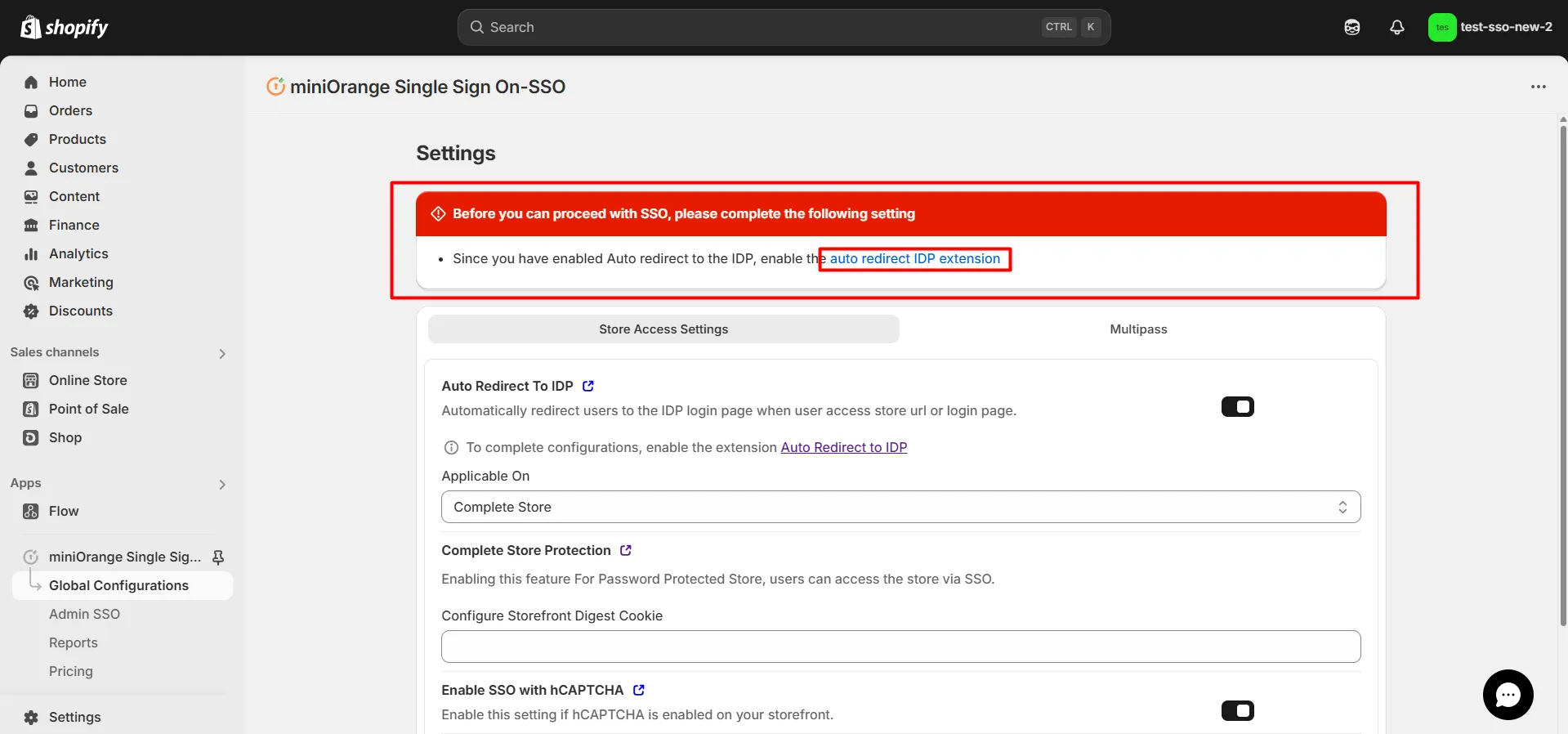Open Reports under miniOrange app
The image size is (1568, 734).
pyautogui.click(x=74, y=642)
